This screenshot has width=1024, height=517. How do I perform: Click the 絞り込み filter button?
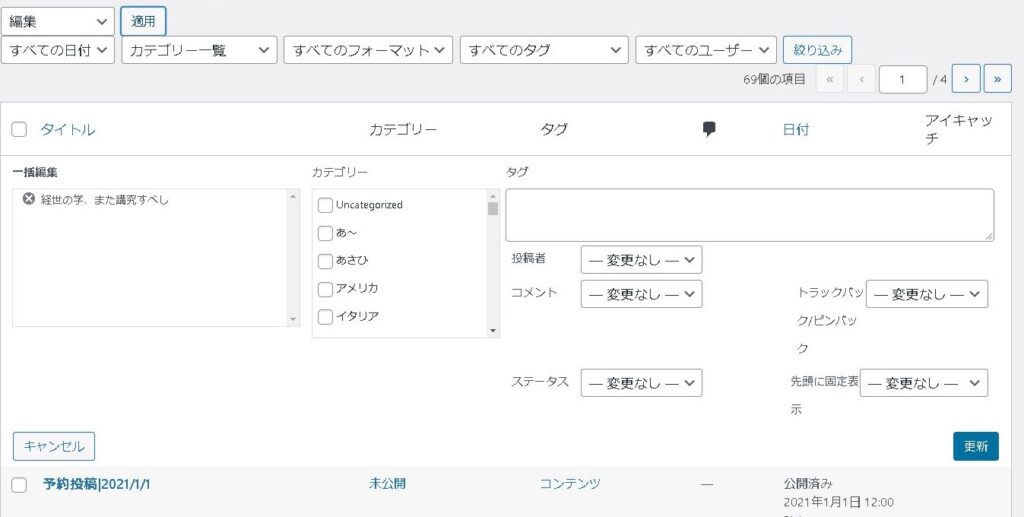click(817, 50)
